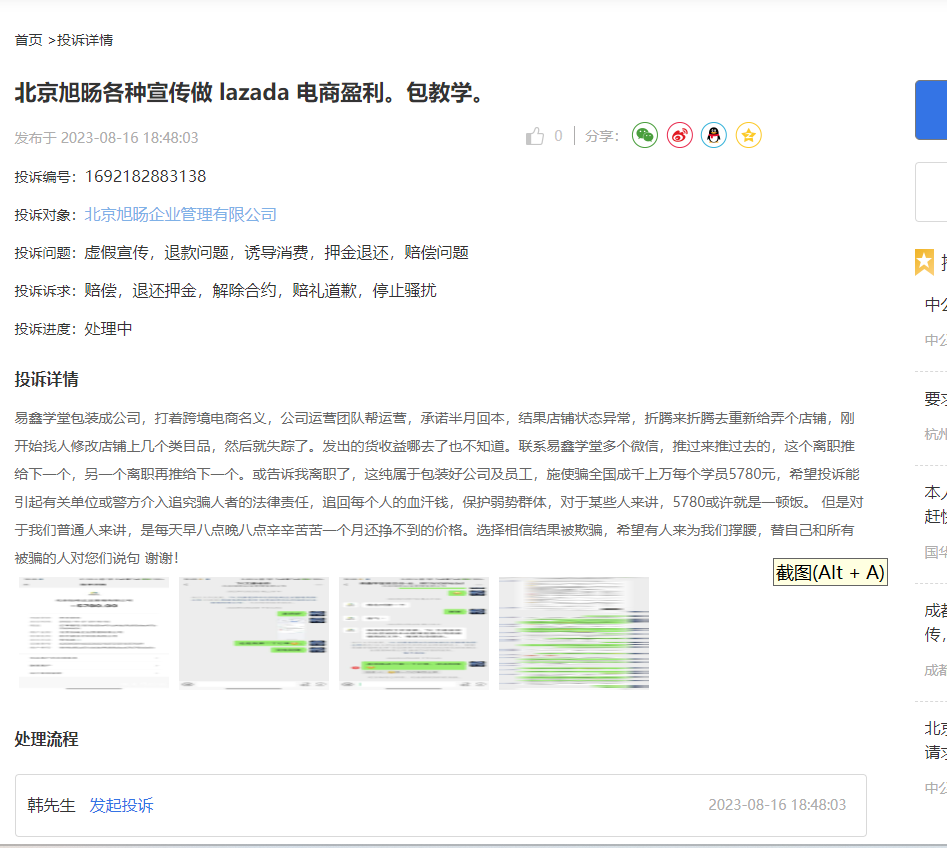Open first complaint evidence thumbnail
Image resolution: width=947 pixels, height=848 pixels.
click(94, 633)
